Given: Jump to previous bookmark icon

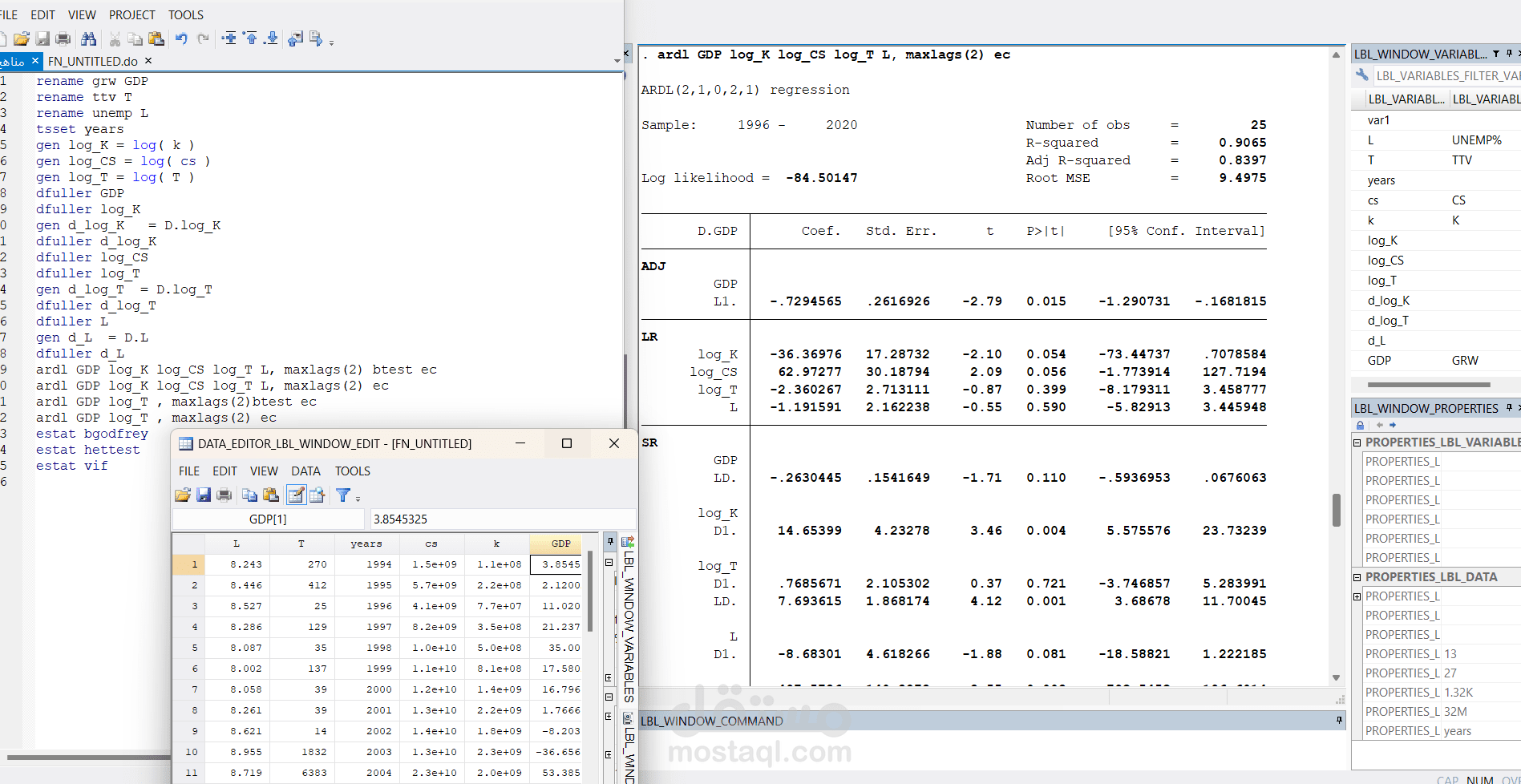Looking at the screenshot, I should tap(251, 38).
